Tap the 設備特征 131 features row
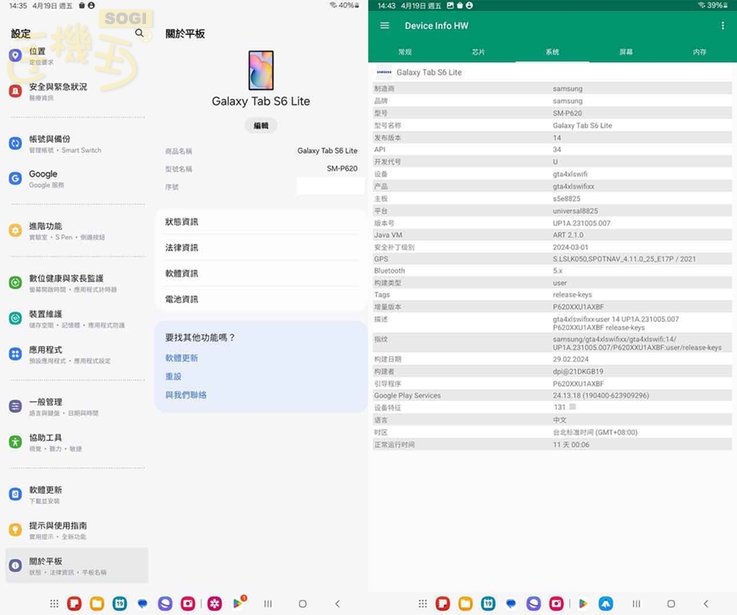The height and width of the screenshot is (615, 737). tap(552, 408)
